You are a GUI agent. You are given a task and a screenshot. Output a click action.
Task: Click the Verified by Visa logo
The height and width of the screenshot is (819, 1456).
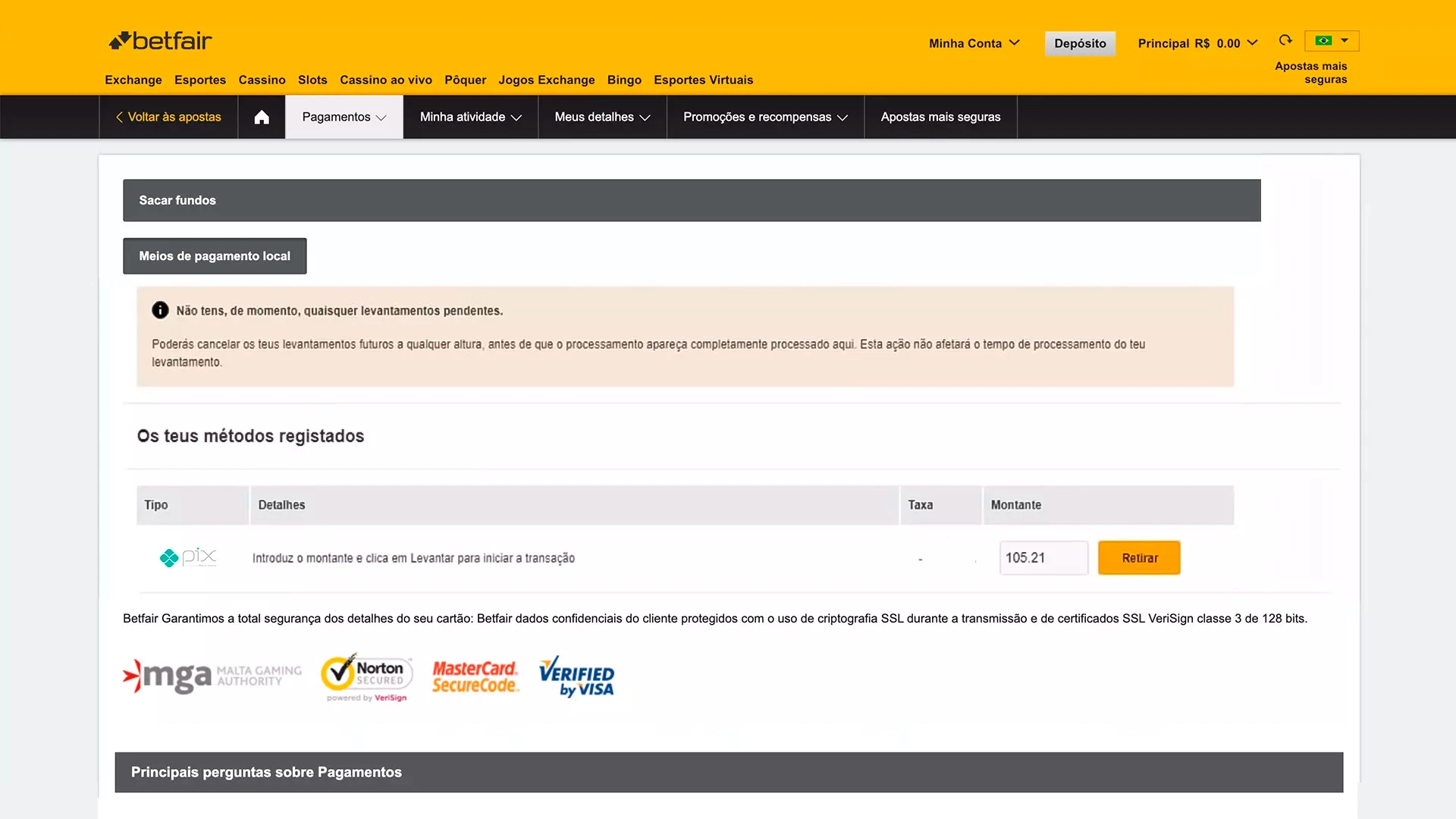coord(576,676)
